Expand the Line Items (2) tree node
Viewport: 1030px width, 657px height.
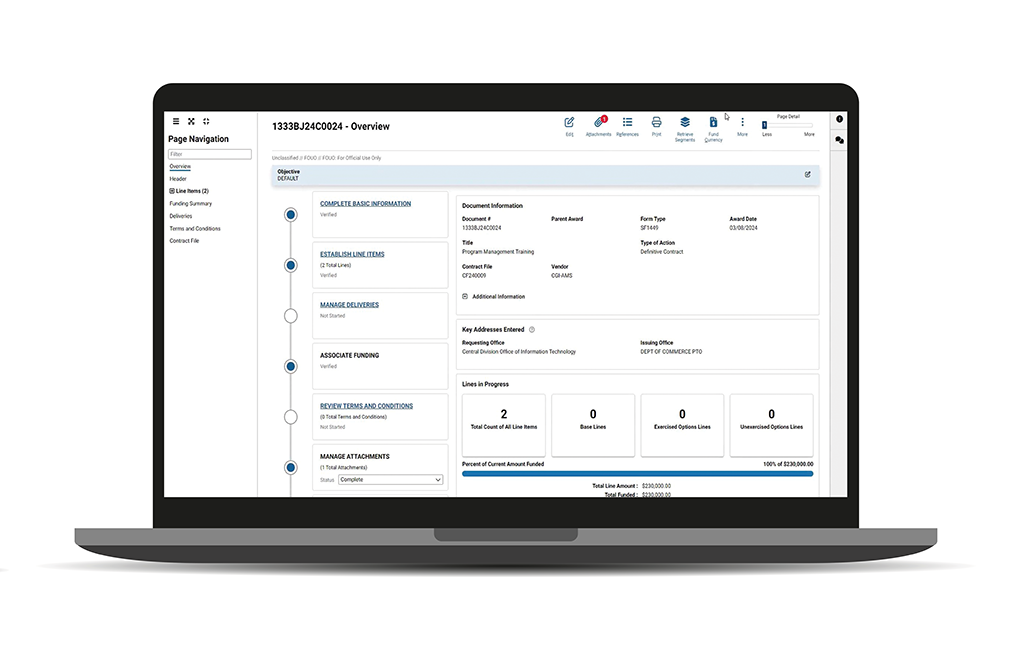[x=172, y=191]
